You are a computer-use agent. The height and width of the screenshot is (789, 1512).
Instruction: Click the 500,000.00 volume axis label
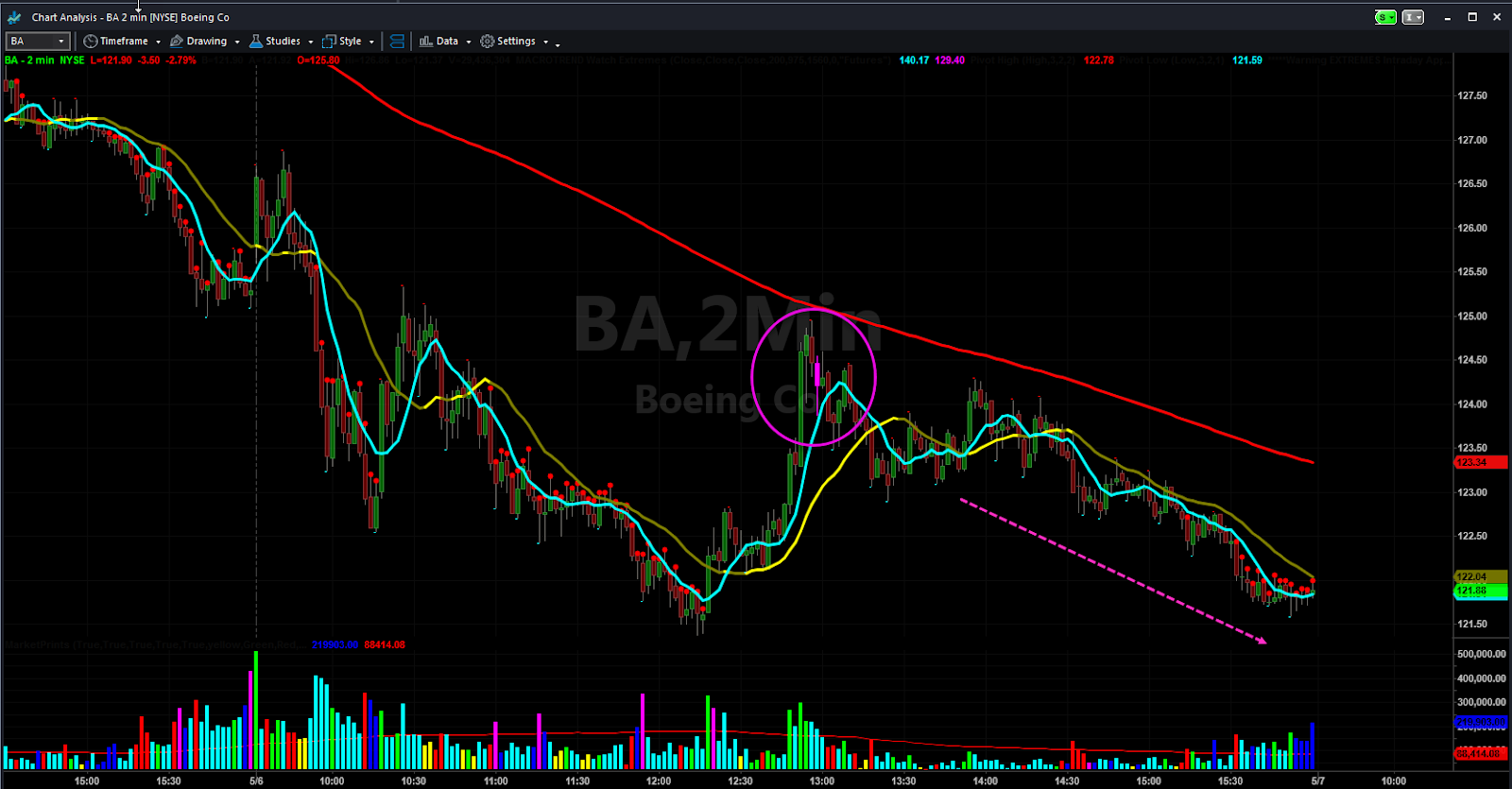click(x=1482, y=654)
